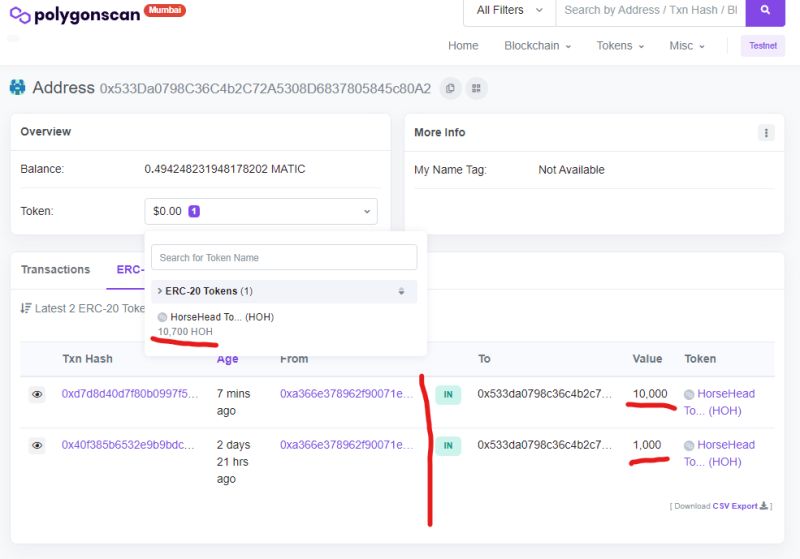This screenshot has height=559, width=800.
Task: Click the Value column header
Action: tap(647, 359)
